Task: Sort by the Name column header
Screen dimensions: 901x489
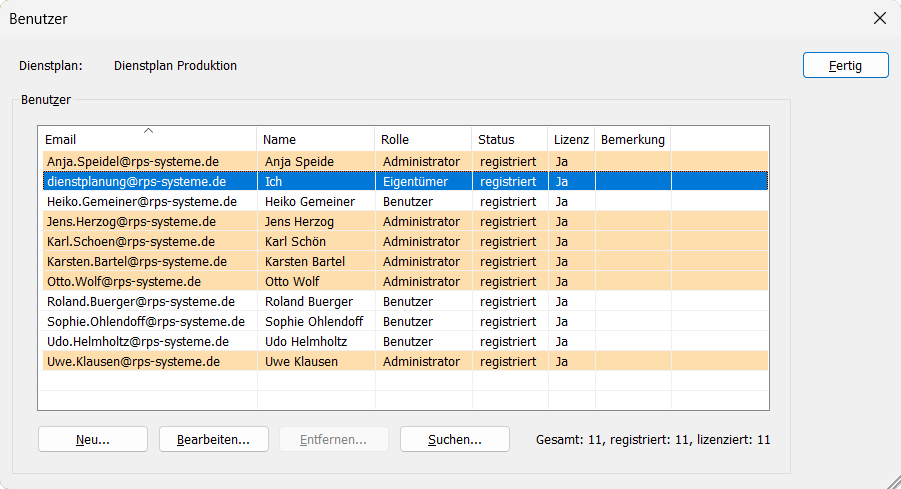Action: [315, 140]
